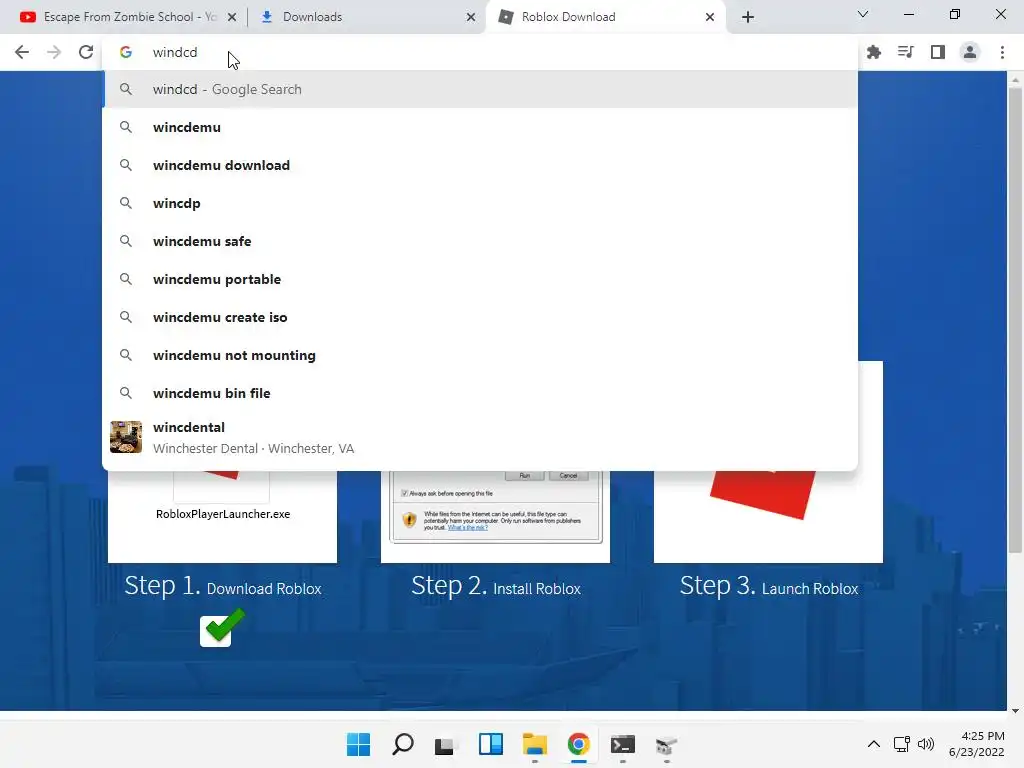Click the address bar with text windcd
The width and height of the screenshot is (1024, 768).
coord(480,52)
